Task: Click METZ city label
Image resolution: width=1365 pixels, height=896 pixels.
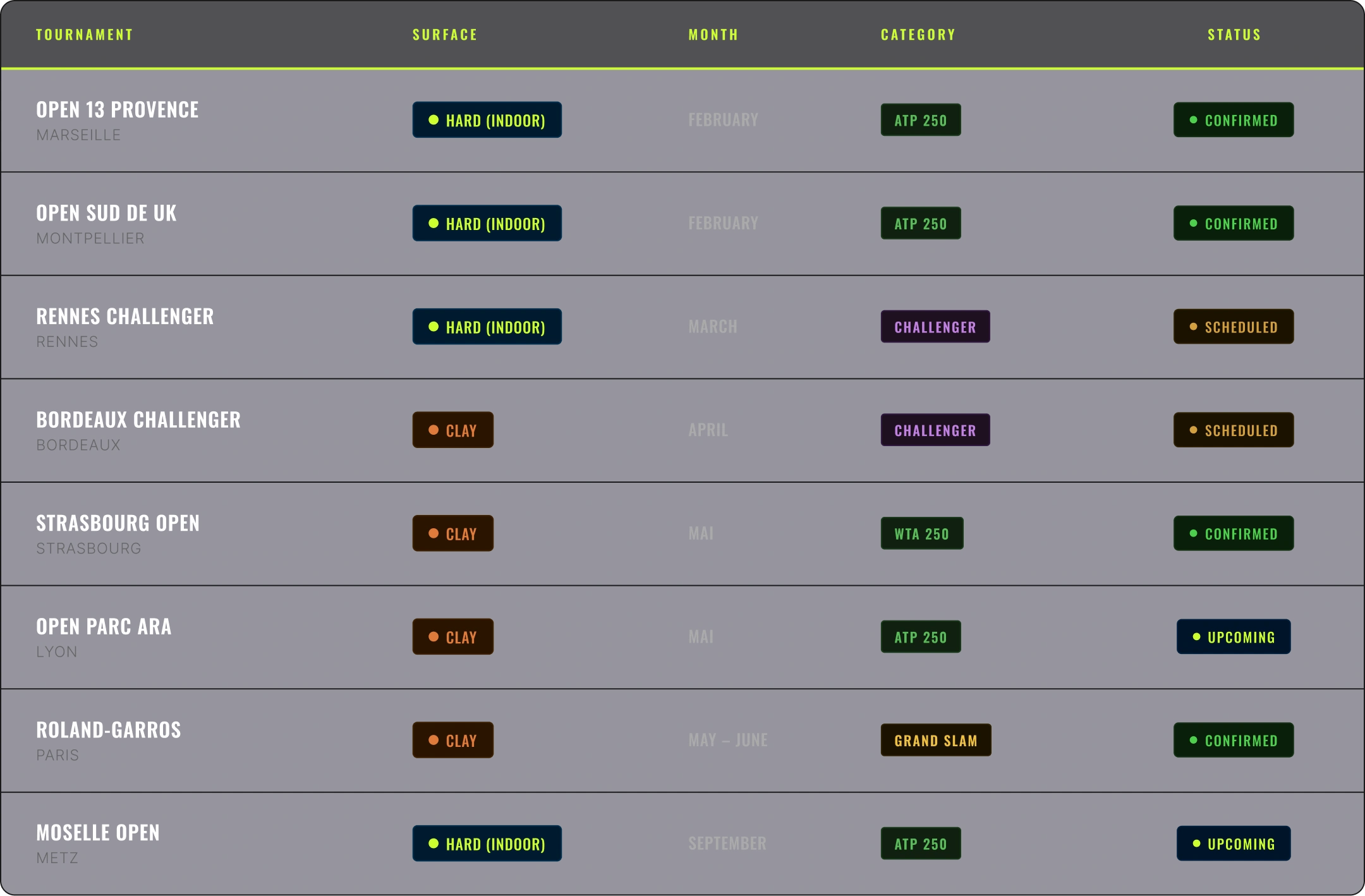Action: point(58,859)
